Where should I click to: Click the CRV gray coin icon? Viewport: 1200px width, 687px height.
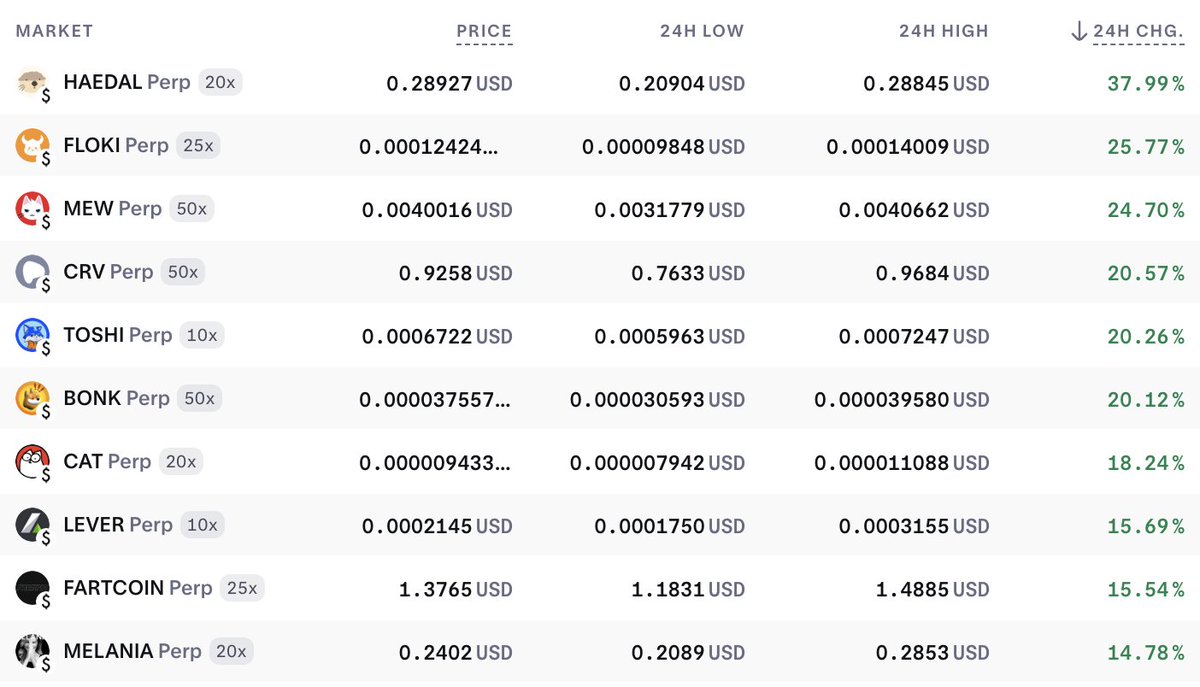[x=33, y=273]
